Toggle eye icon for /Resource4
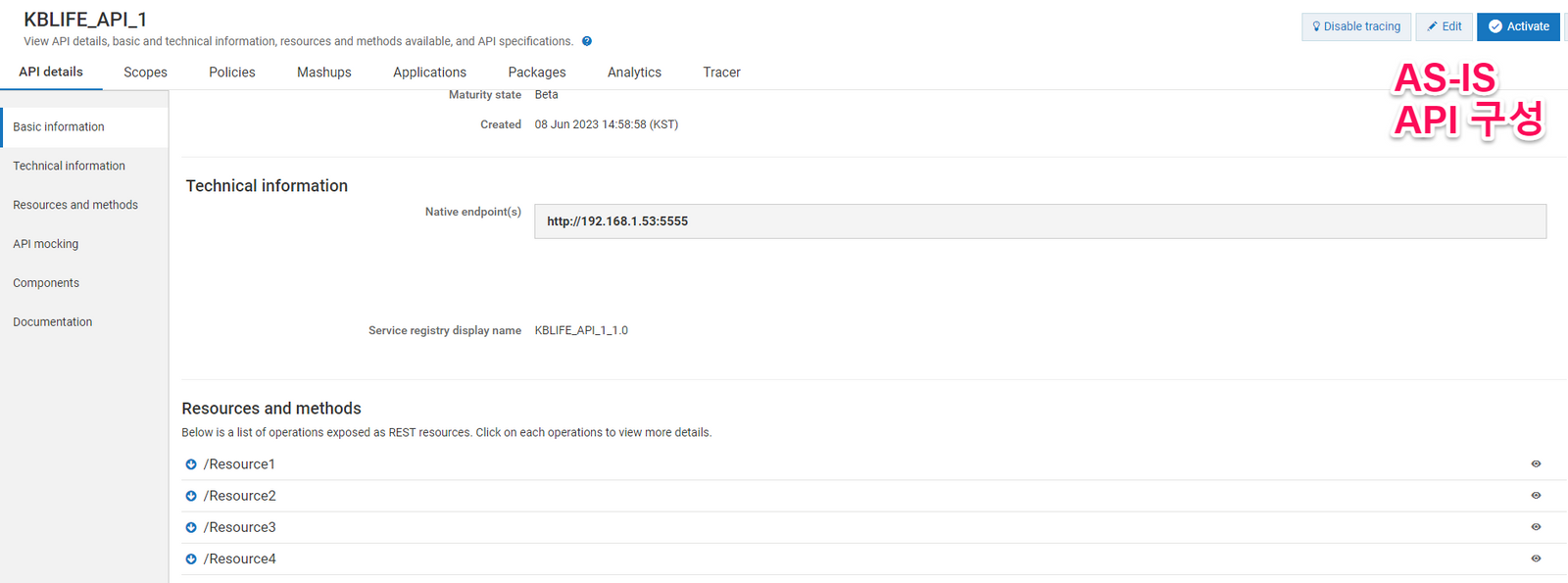 [x=1536, y=559]
